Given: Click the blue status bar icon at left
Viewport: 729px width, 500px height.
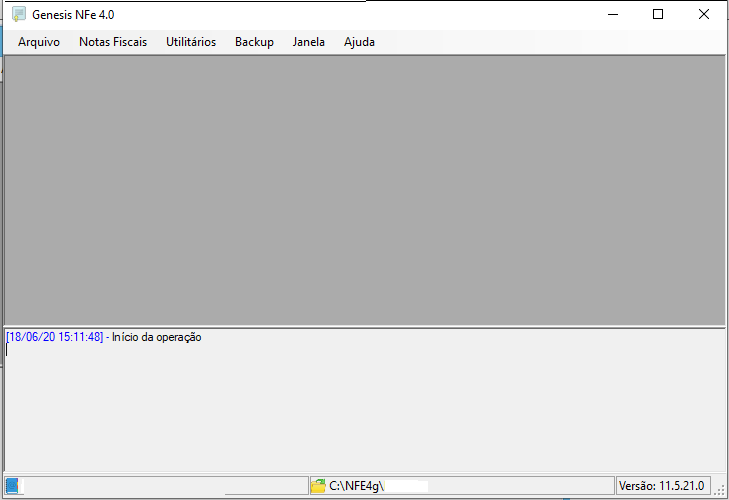Looking at the screenshot, I should [x=12, y=486].
